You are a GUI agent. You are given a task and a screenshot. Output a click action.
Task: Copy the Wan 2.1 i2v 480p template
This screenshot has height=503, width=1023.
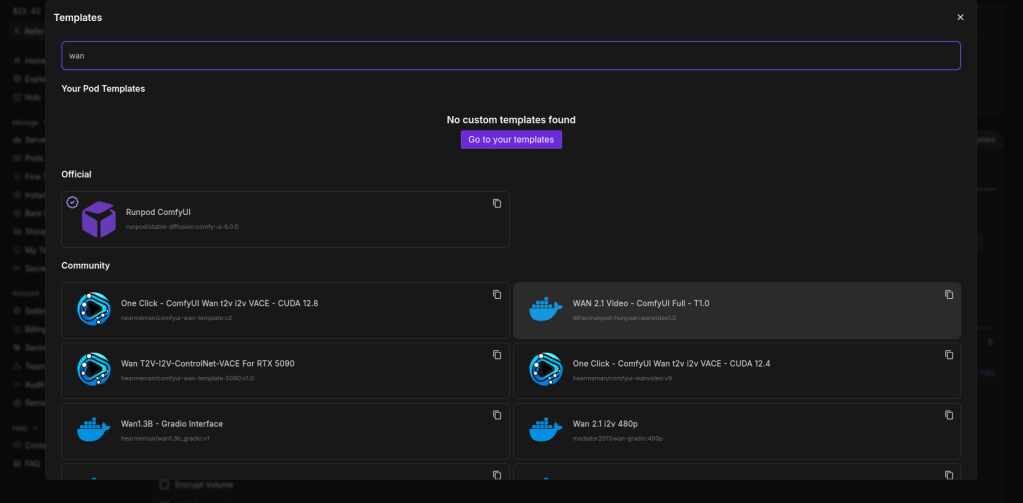(x=949, y=415)
